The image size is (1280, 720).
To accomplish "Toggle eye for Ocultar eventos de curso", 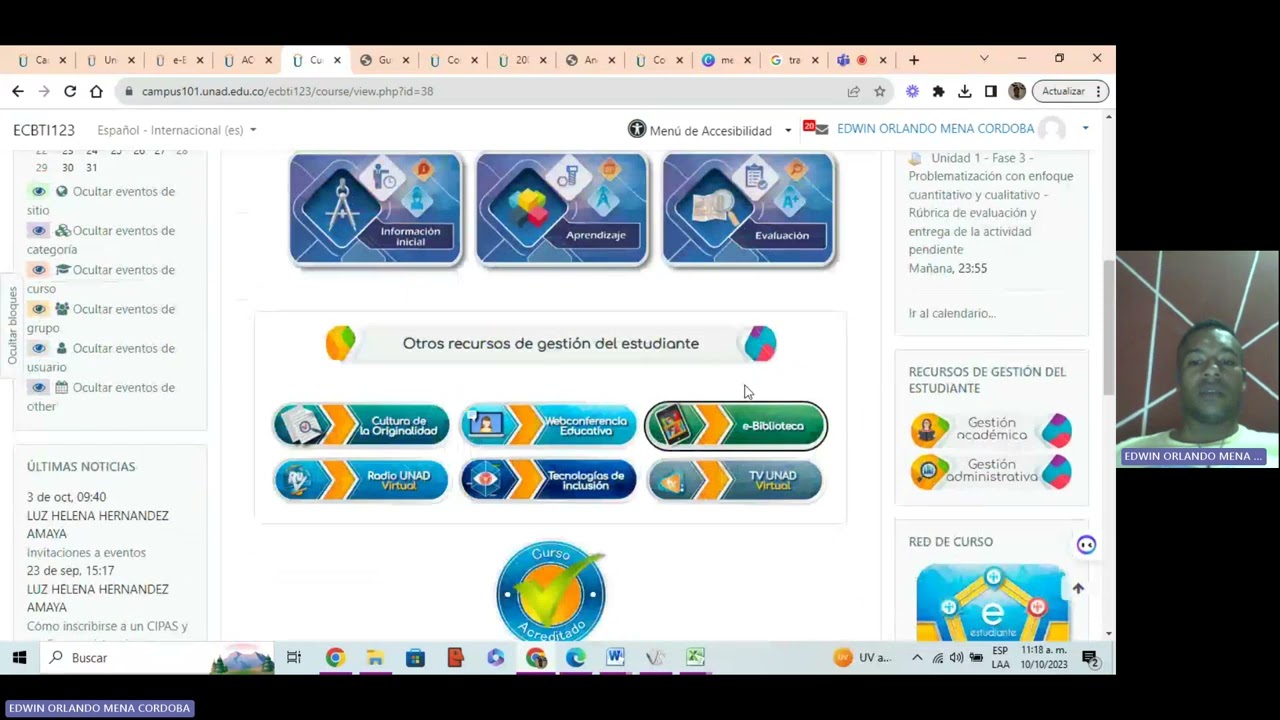I will pyautogui.click(x=39, y=269).
